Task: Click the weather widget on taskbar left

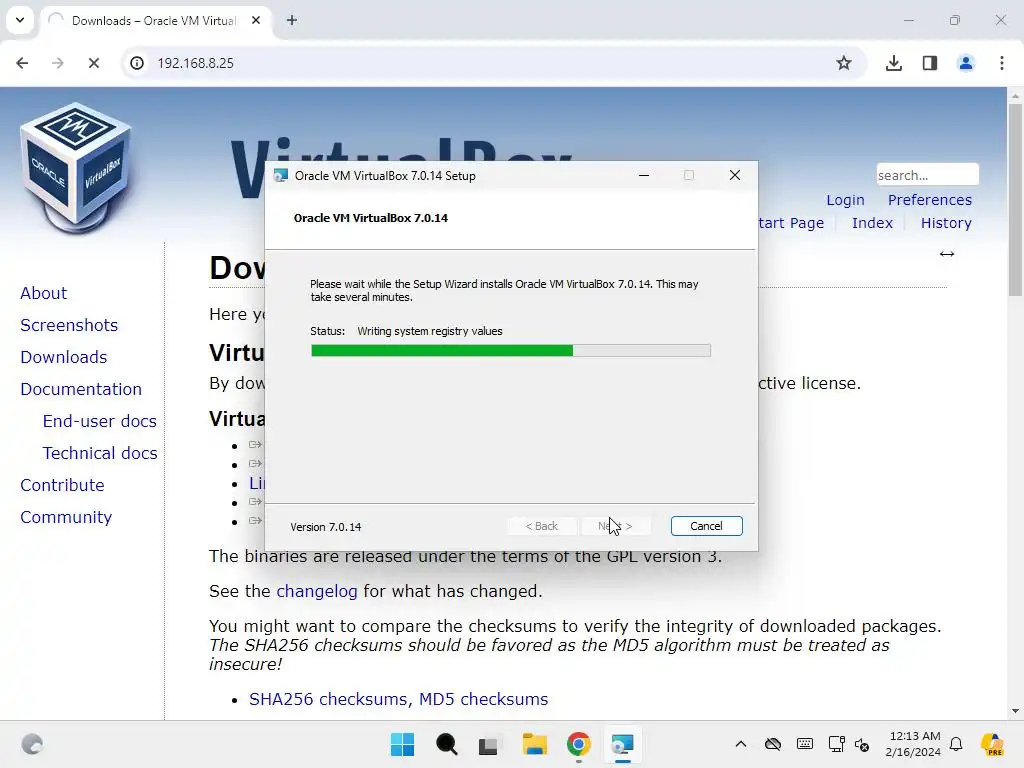Action: pyautogui.click(x=32, y=744)
